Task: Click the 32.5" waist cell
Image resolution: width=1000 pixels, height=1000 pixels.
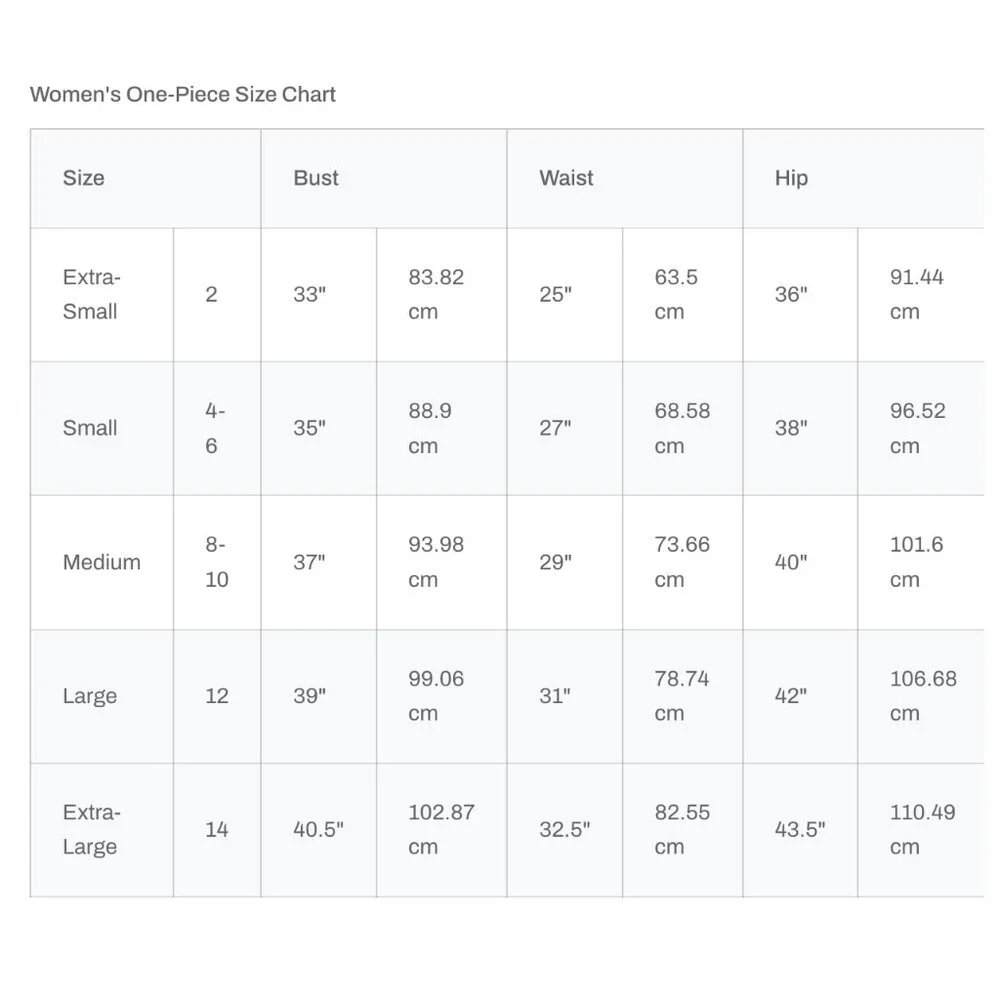Action: point(565,830)
